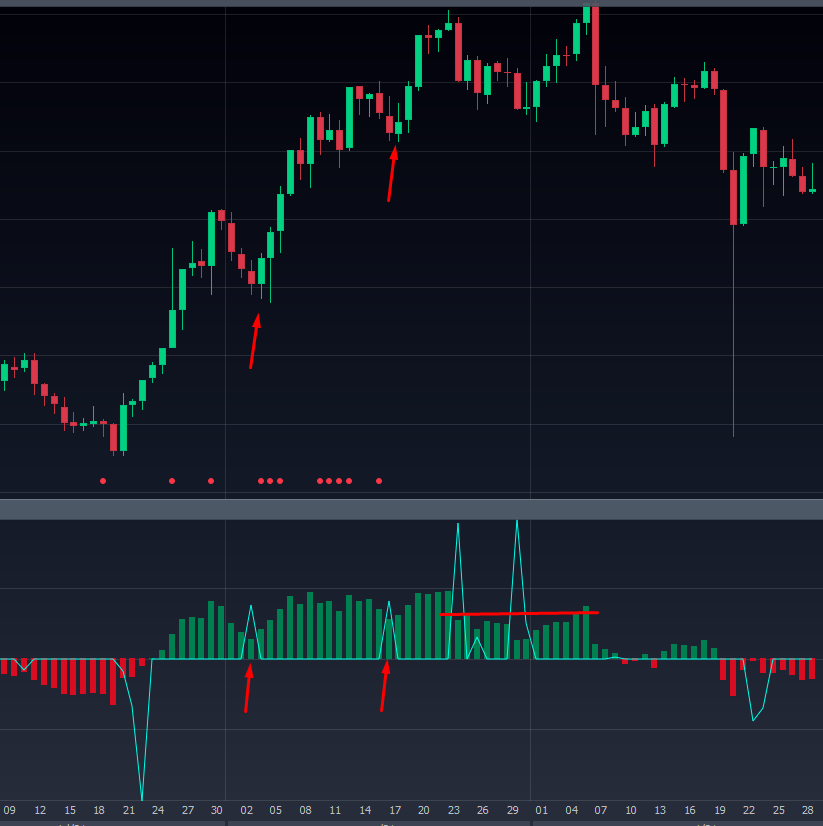This screenshot has width=823, height=826.
Task: Click the 30 date label on the time axis
Action: click(217, 810)
